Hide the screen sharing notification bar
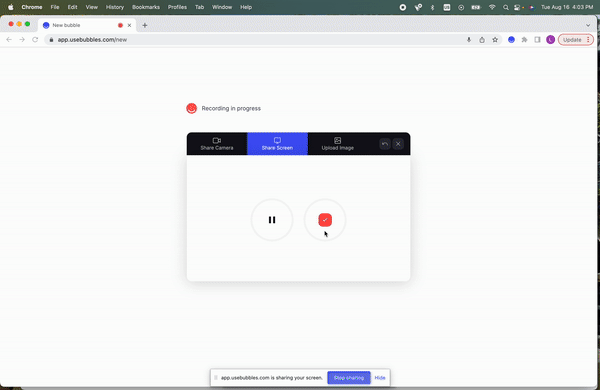 click(x=380, y=378)
